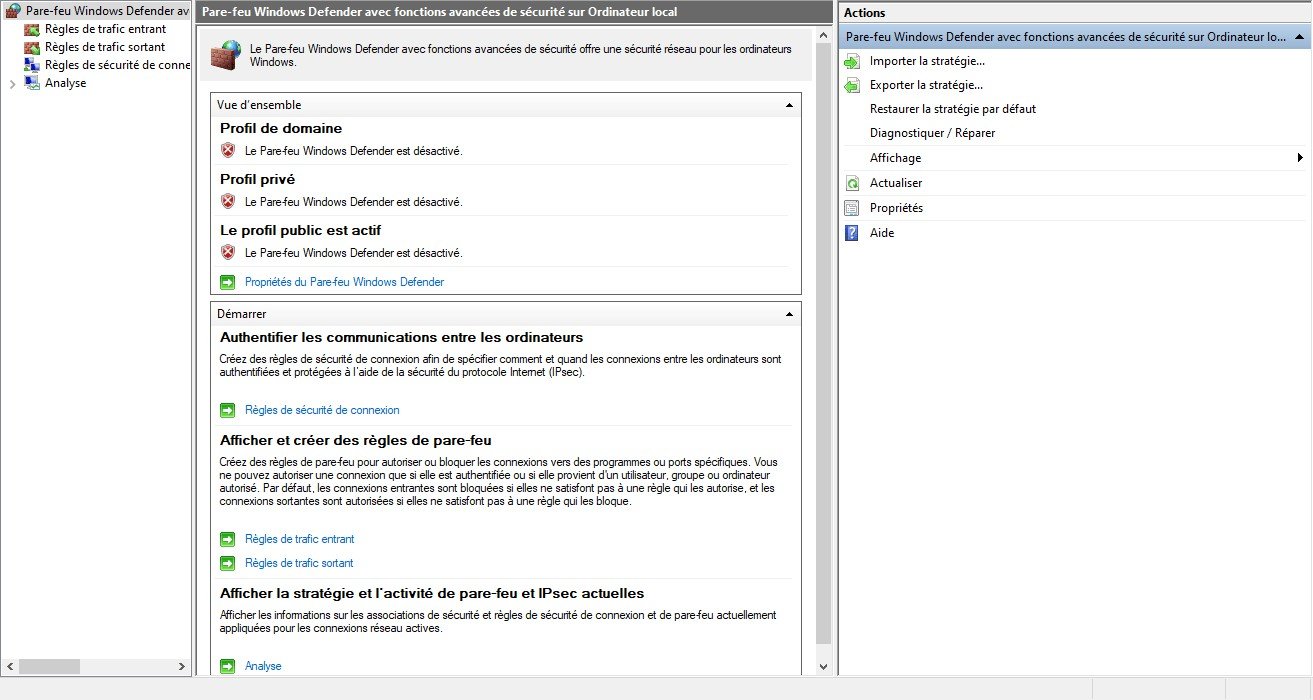Click the Profil privé heading
This screenshot has width=1313, height=700.
tap(257, 179)
